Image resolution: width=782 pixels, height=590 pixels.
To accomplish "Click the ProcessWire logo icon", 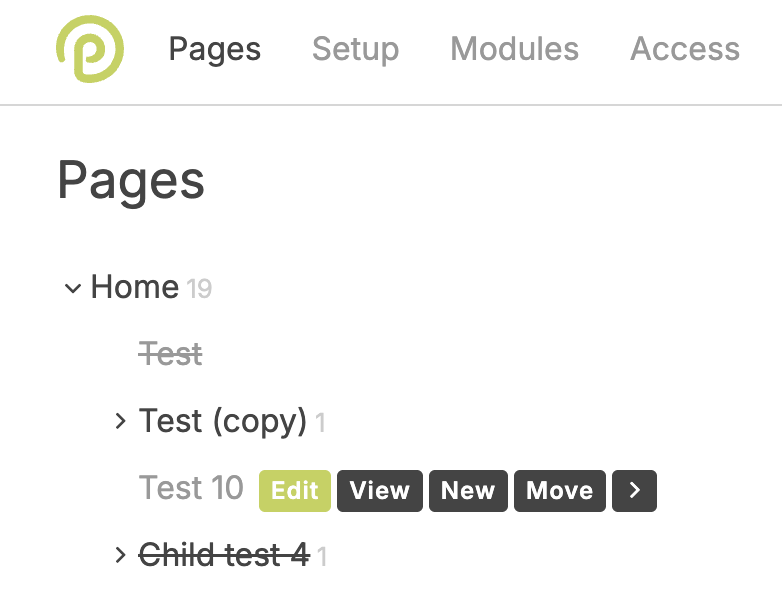I will click(89, 49).
